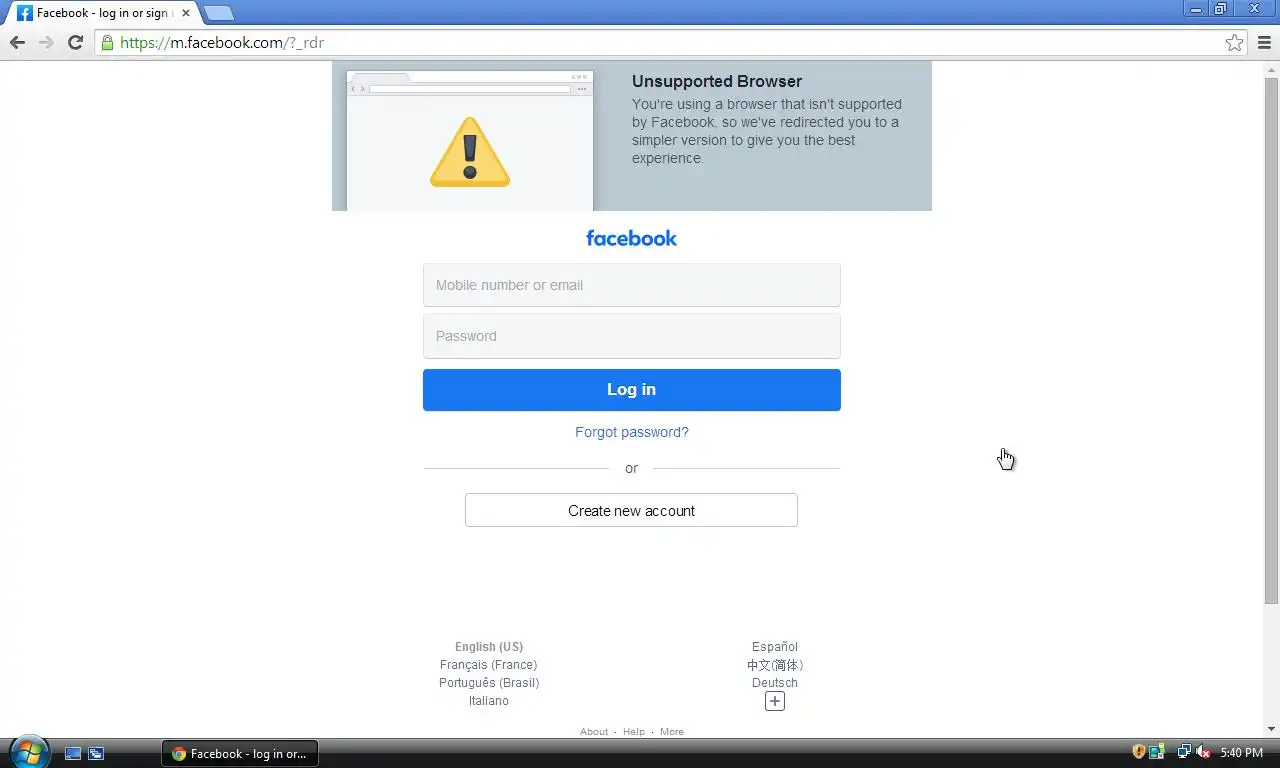Open the Forgot password? link
Image resolution: width=1280 pixels, height=768 pixels.
pos(631,432)
